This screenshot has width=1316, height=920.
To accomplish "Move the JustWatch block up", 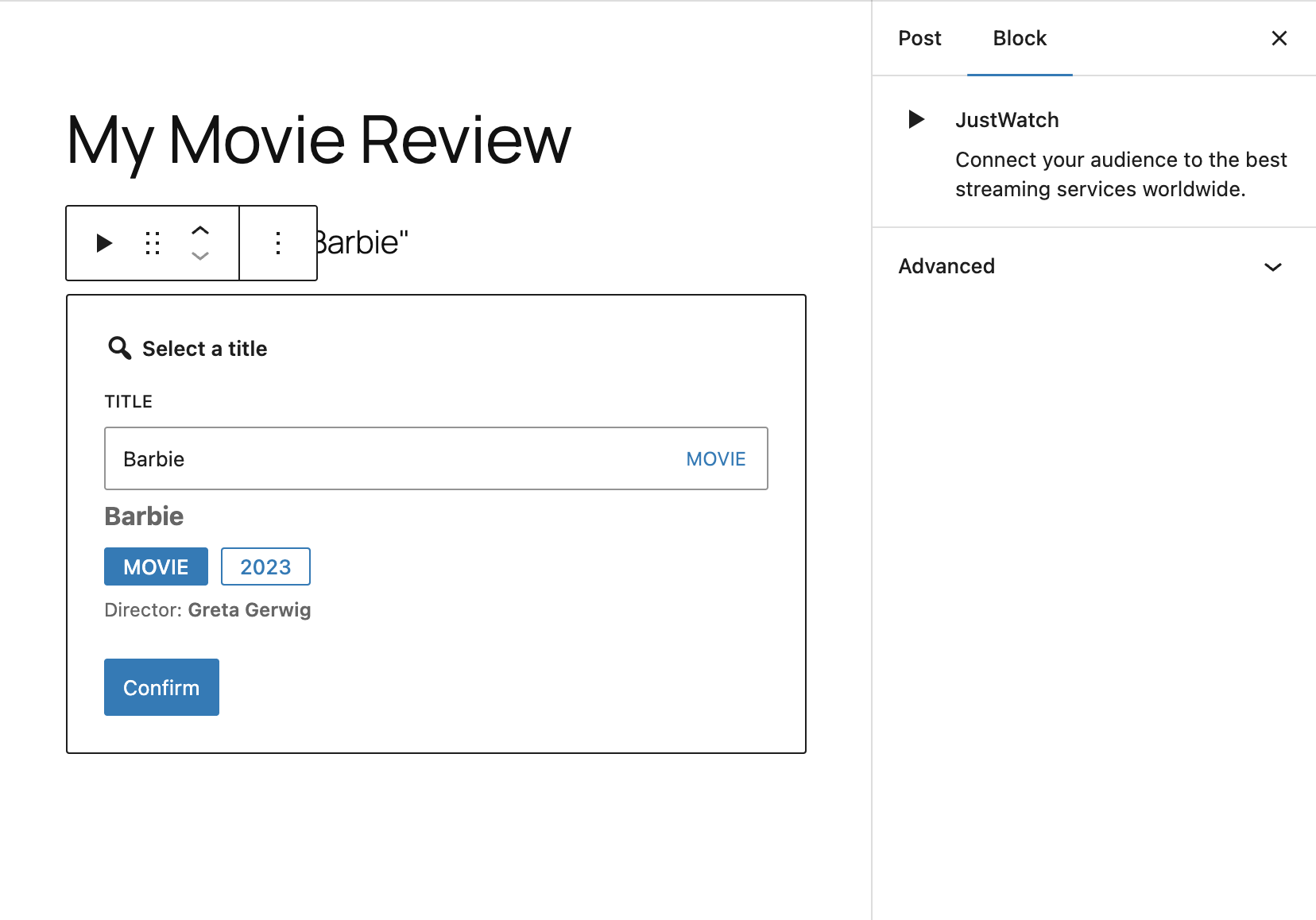I will pyautogui.click(x=200, y=230).
